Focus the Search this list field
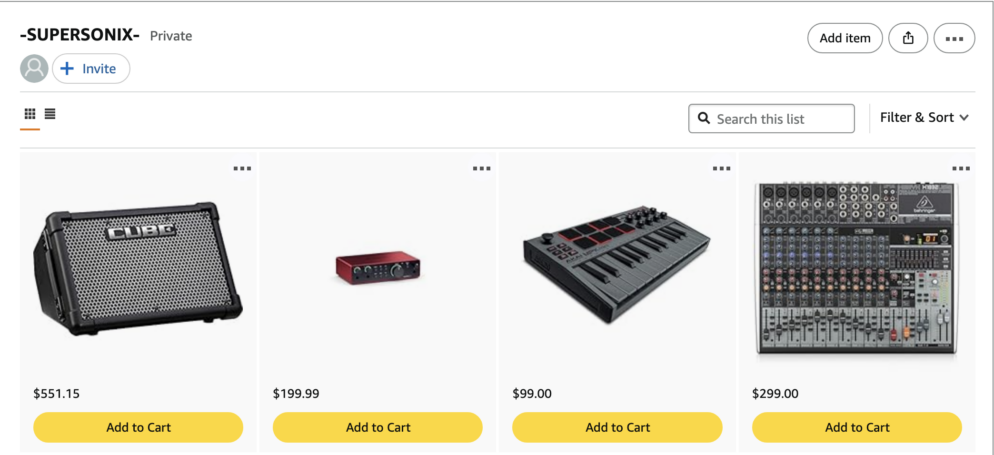This screenshot has width=994, height=455. (780, 118)
